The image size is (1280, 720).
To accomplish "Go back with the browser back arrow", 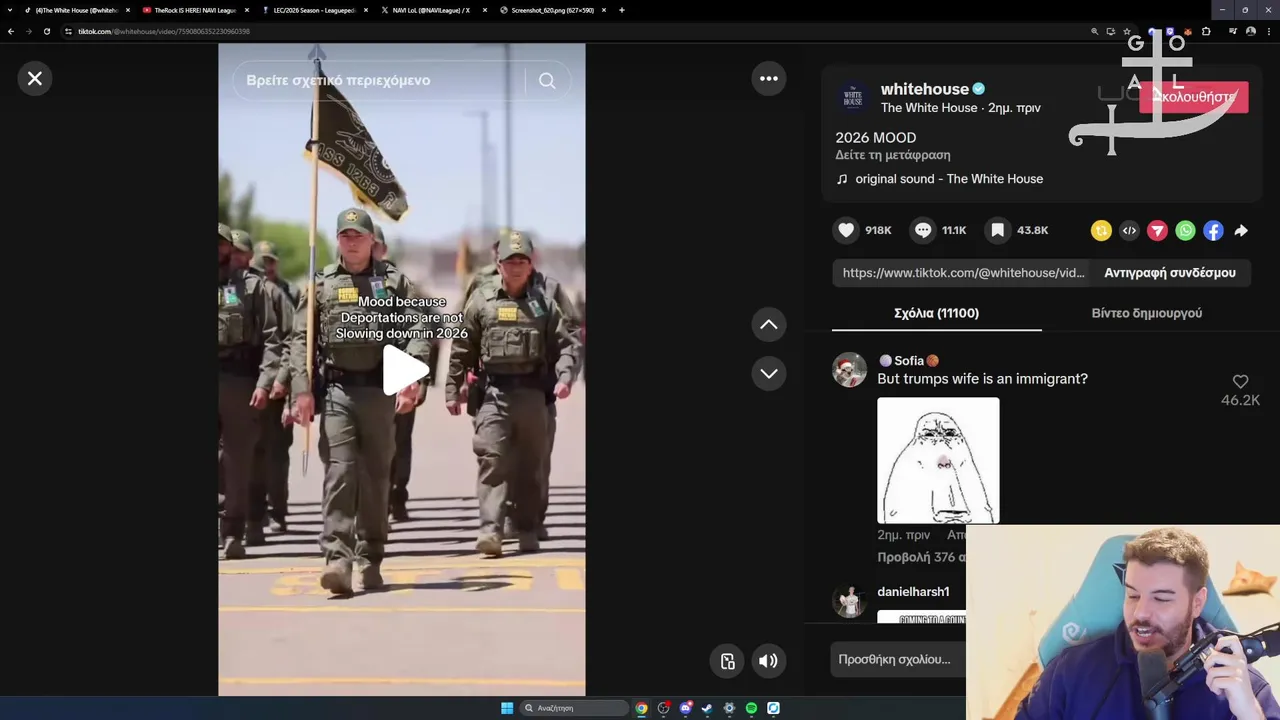I will click(x=11, y=31).
